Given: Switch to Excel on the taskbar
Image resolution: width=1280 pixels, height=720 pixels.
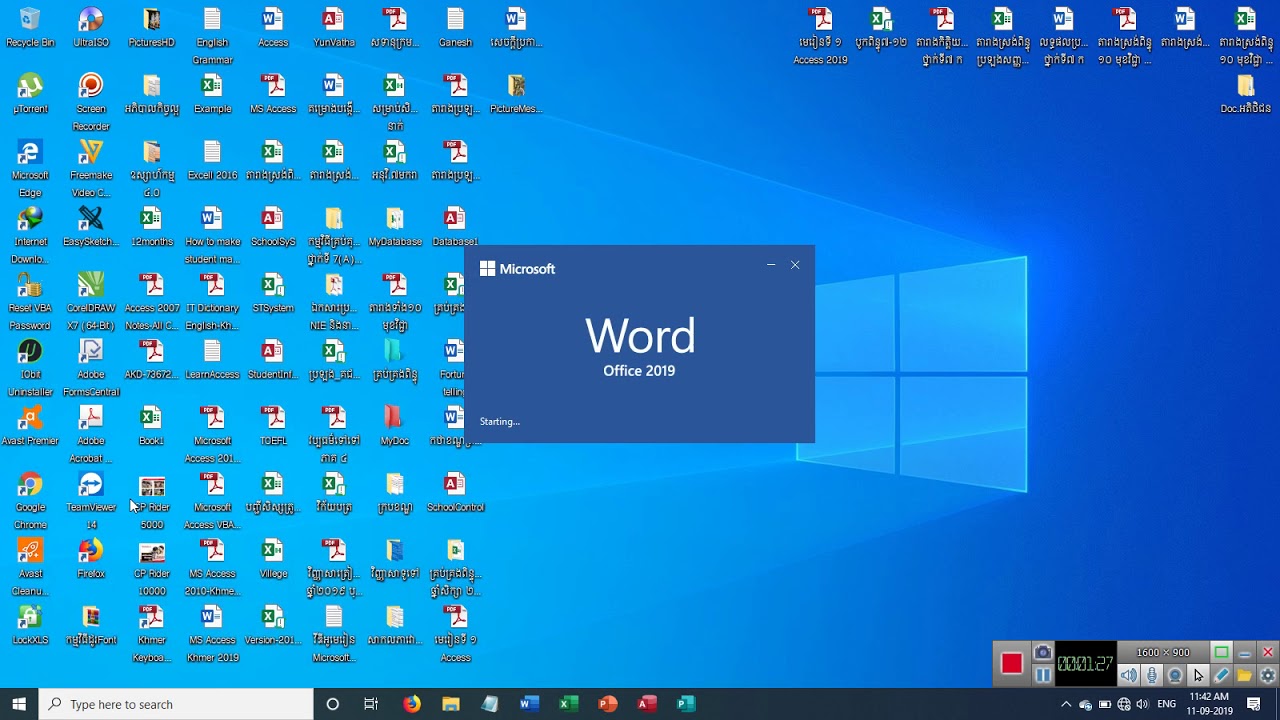Looking at the screenshot, I should 568,704.
